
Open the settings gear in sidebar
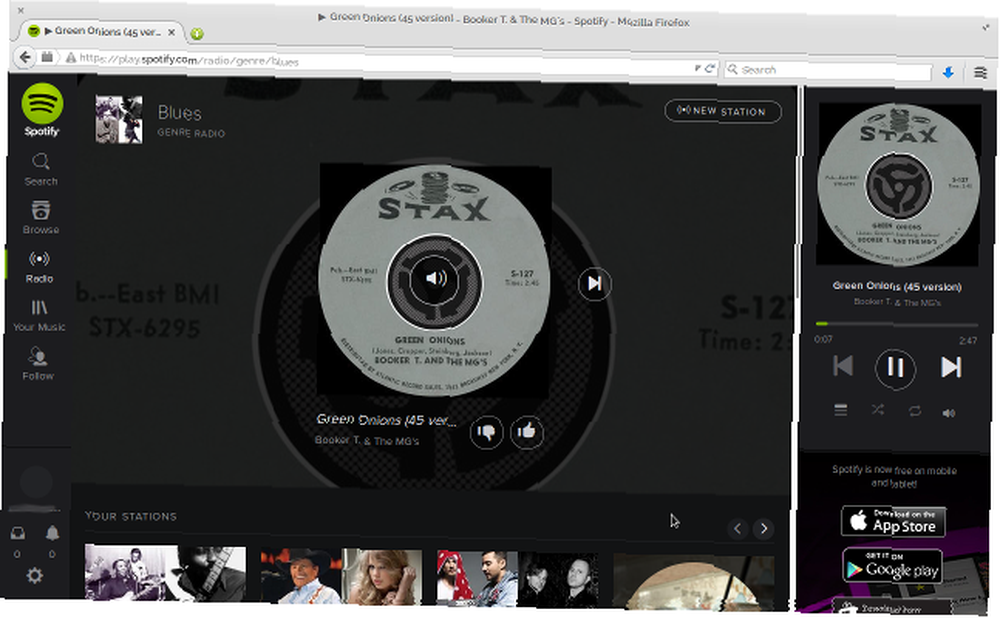pyautogui.click(x=34, y=576)
